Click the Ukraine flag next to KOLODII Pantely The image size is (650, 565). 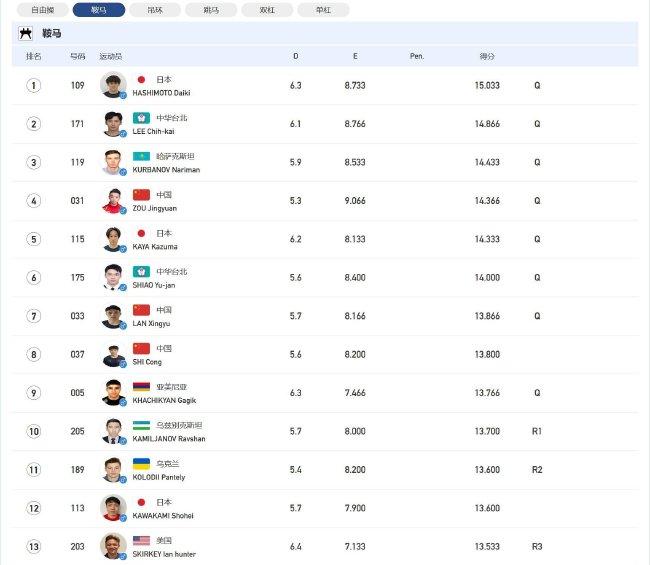141,463
